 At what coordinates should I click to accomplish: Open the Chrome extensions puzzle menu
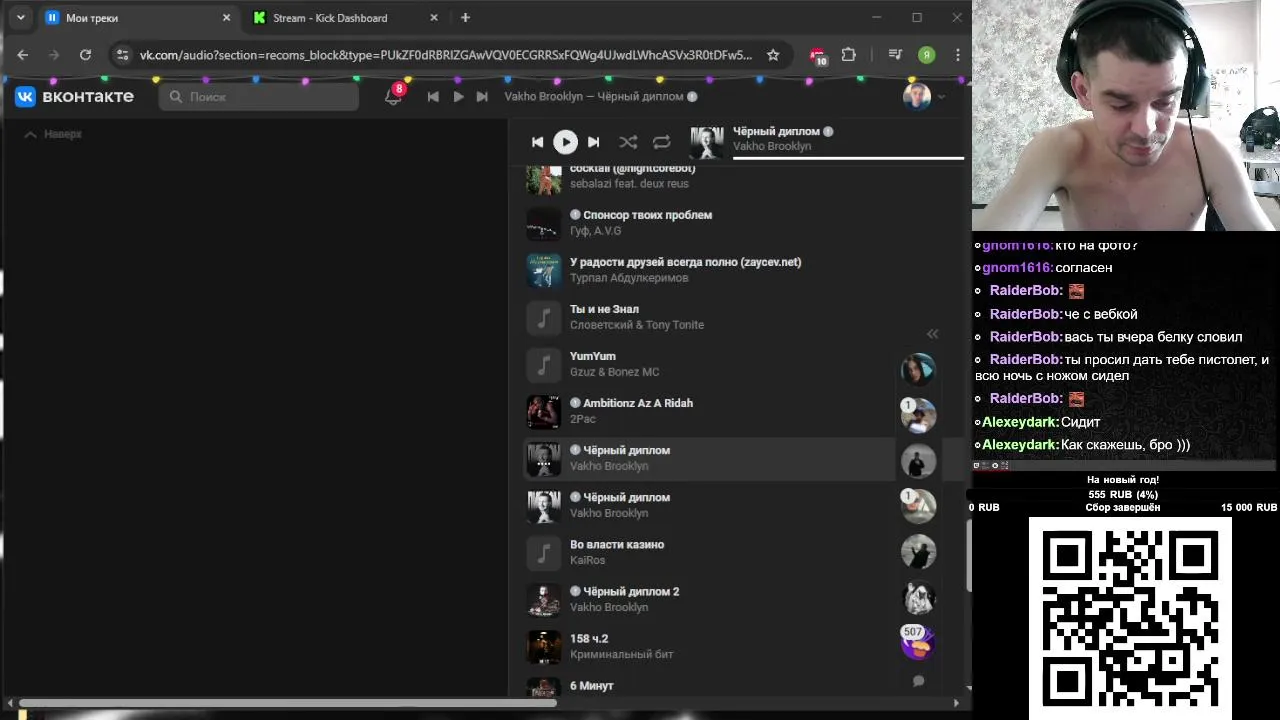849,55
